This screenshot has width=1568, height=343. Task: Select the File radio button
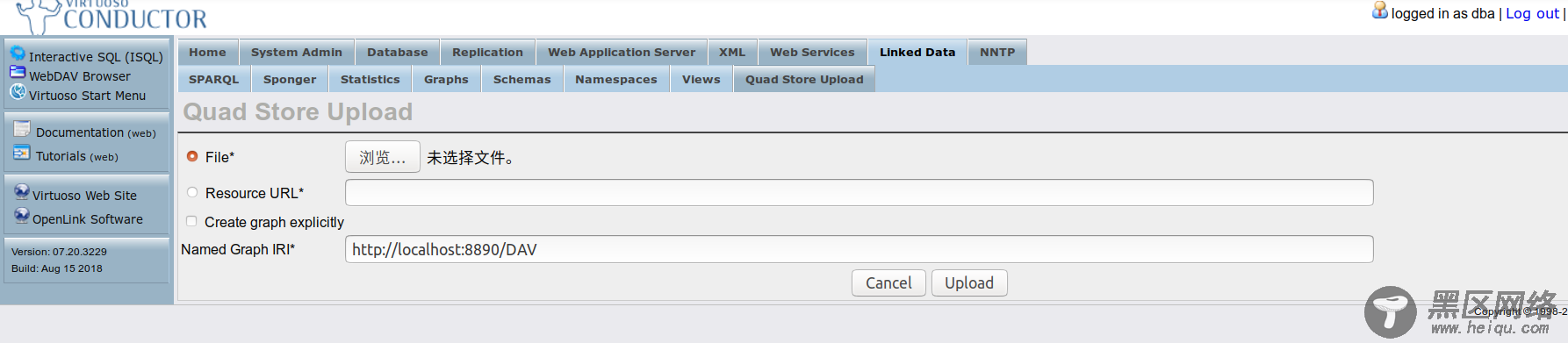click(192, 156)
